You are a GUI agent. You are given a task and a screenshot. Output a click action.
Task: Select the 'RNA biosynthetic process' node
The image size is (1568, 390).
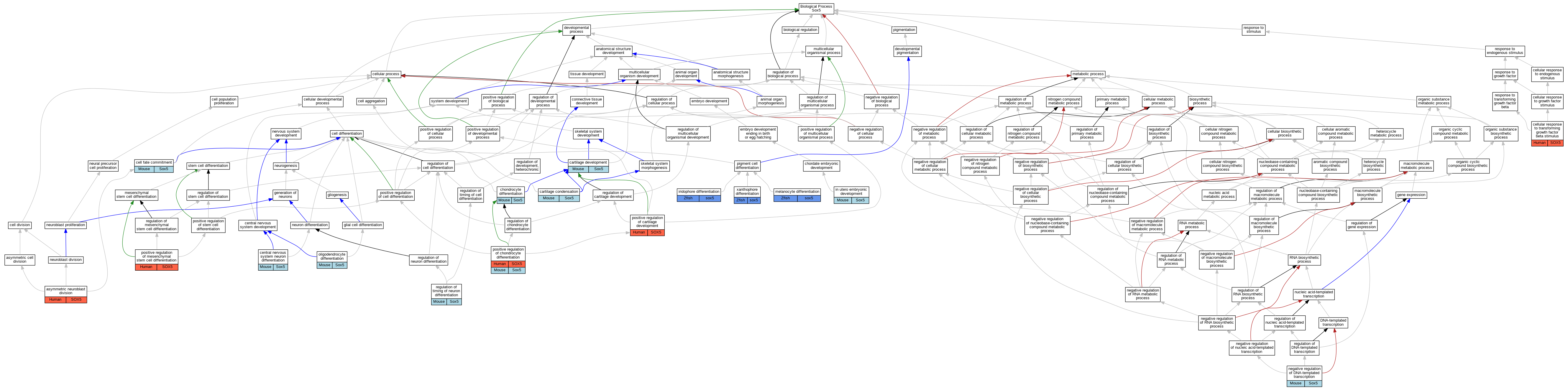(1304, 260)
